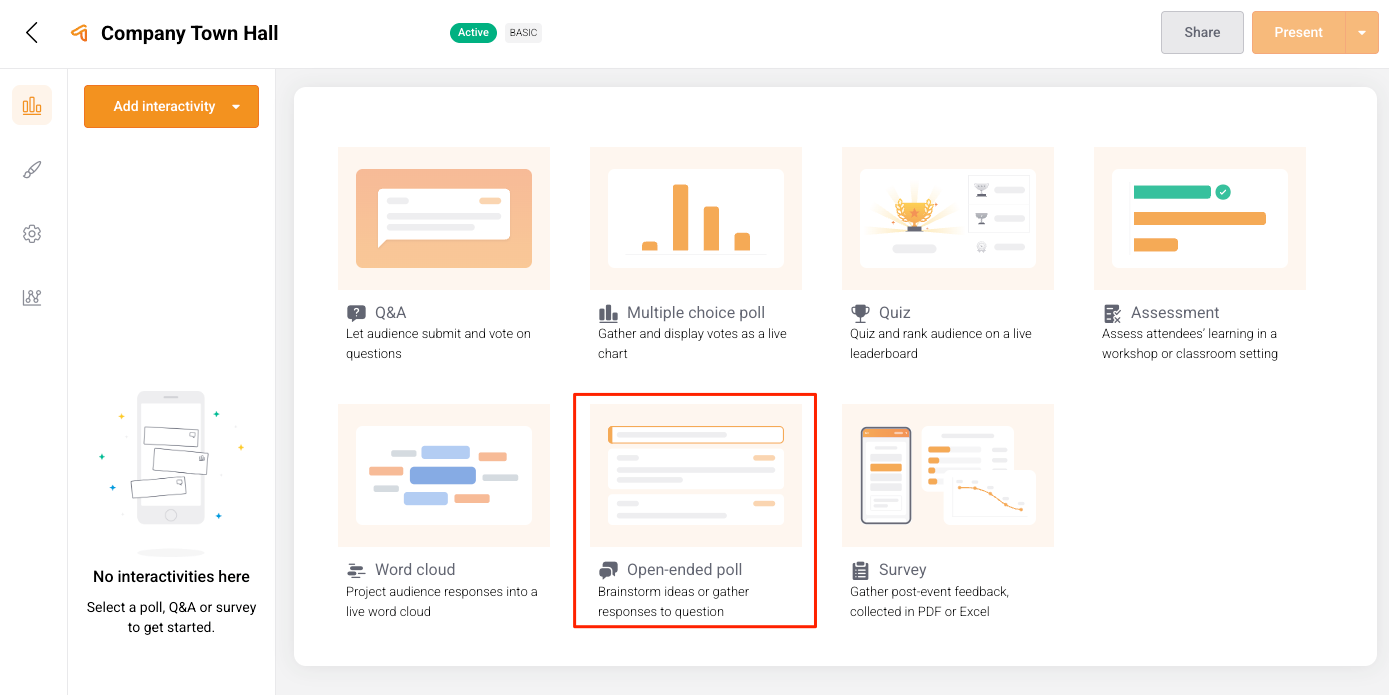Click the Share button
Viewport: 1389px width, 695px height.
point(1202,32)
